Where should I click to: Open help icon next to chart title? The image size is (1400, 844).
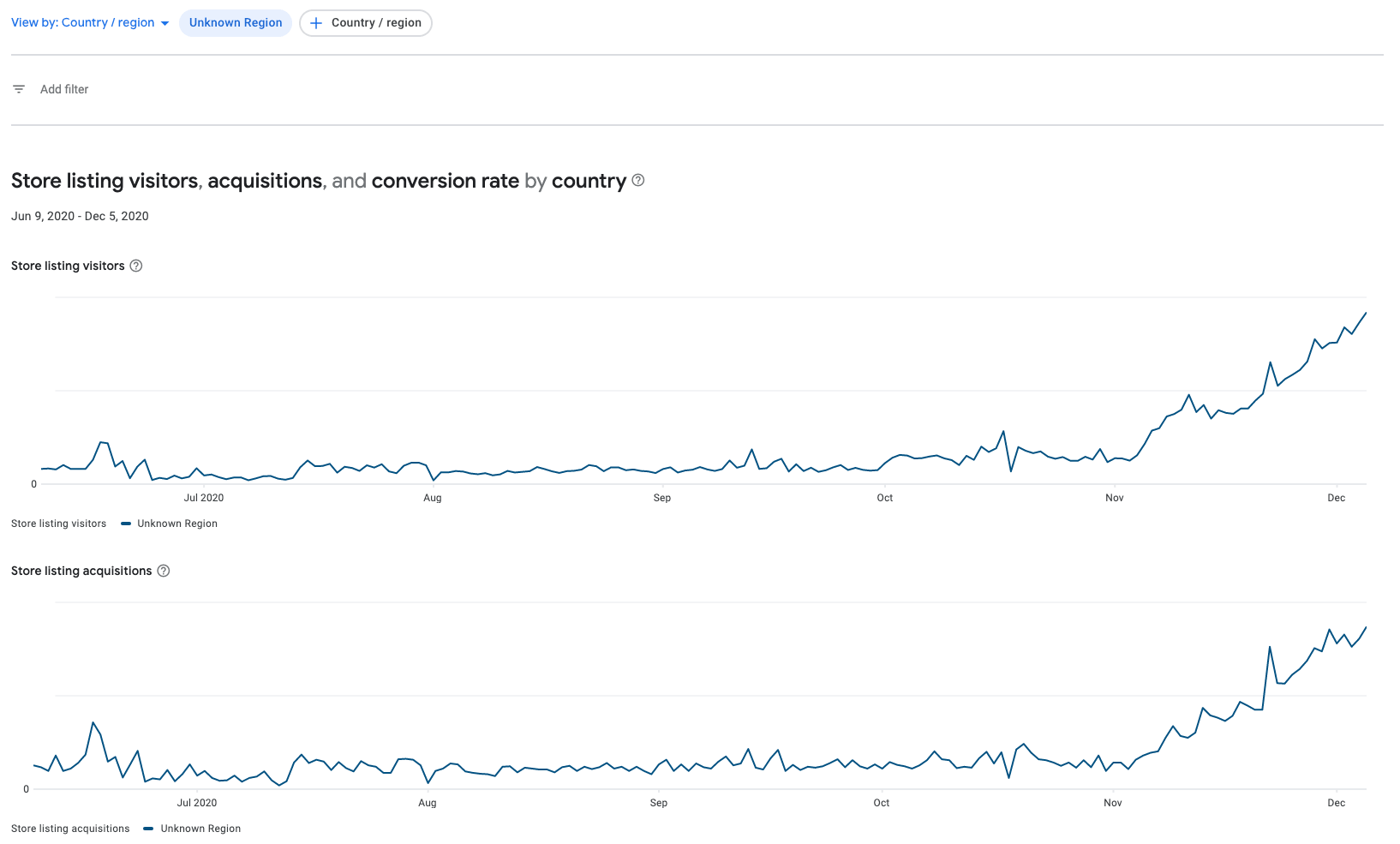(638, 180)
